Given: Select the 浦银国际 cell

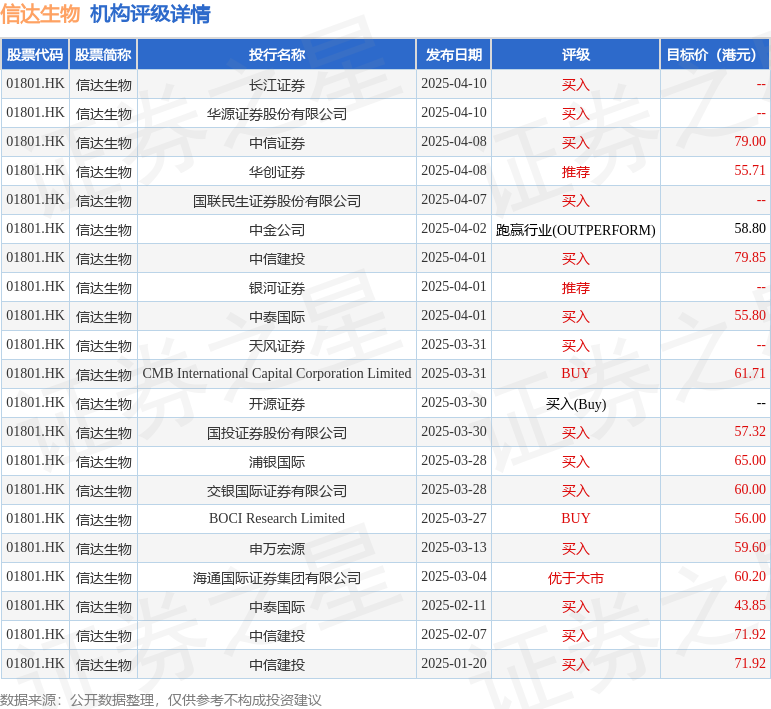Looking at the screenshot, I should 277,462.
